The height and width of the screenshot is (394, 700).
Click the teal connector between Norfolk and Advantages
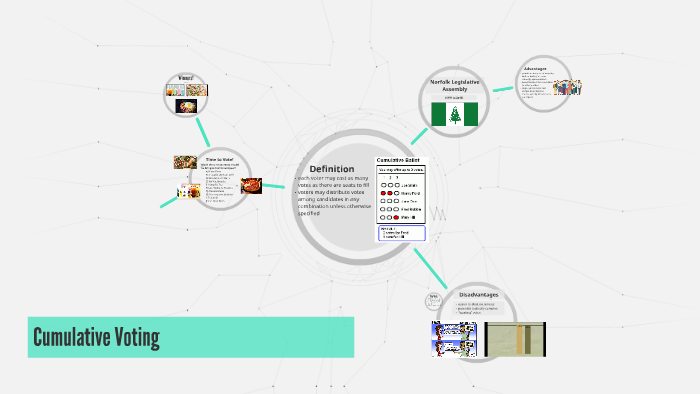(503, 89)
